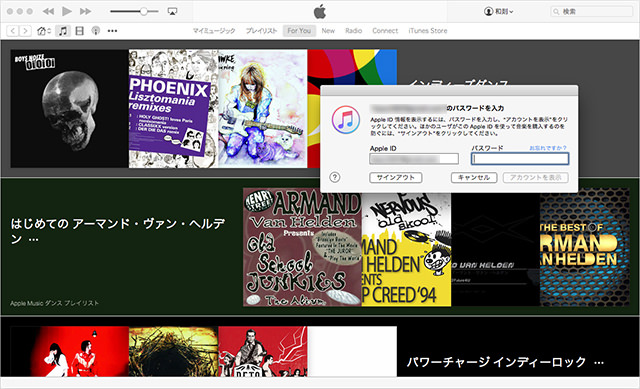Switch to the New tab
This screenshot has height=389, width=640.
click(328, 31)
